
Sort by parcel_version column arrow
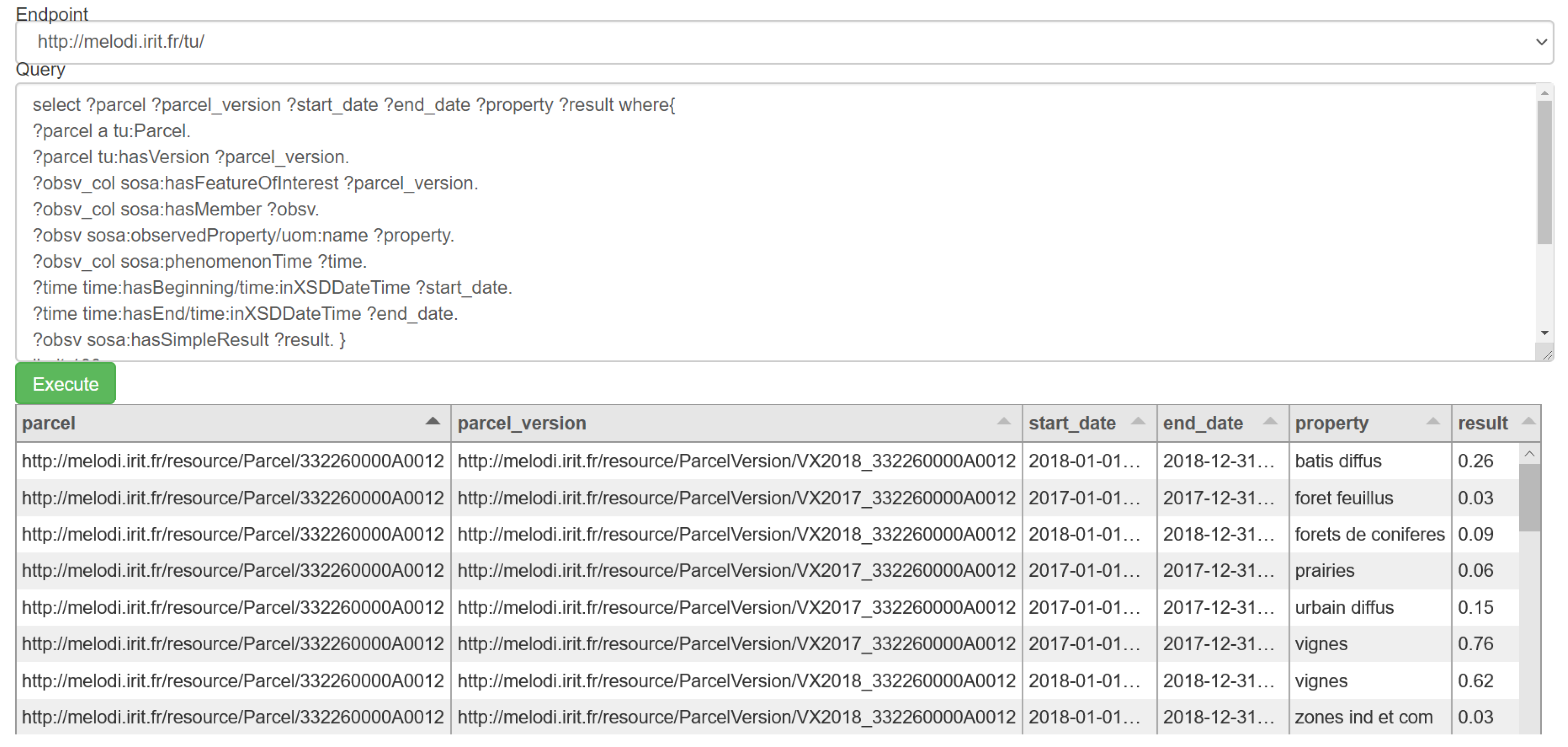click(1003, 421)
